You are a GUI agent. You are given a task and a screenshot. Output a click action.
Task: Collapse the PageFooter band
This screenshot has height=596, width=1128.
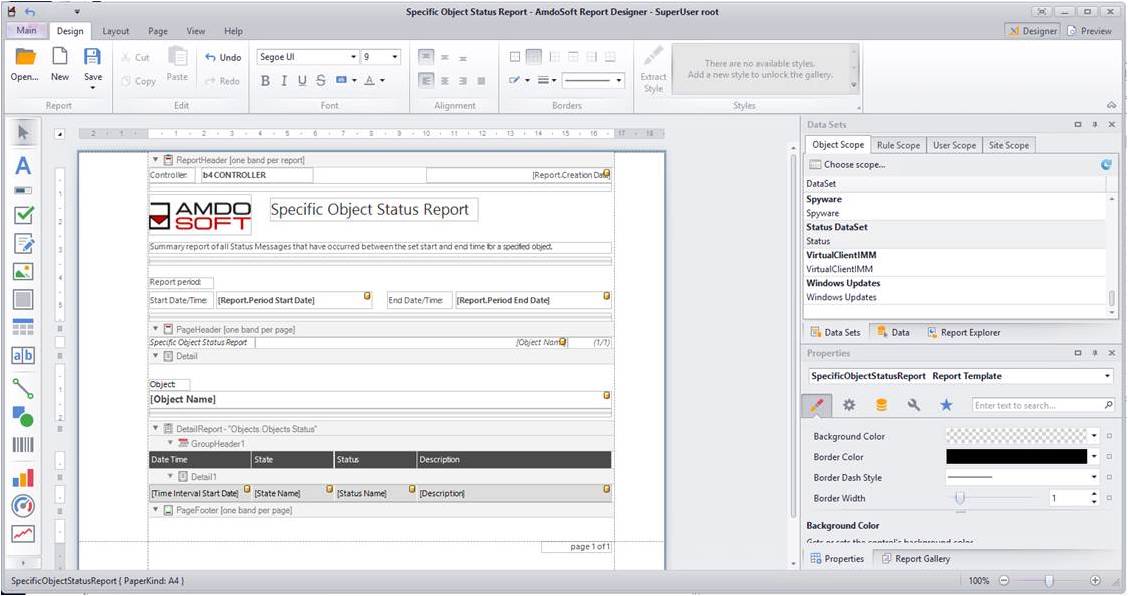(x=155, y=510)
